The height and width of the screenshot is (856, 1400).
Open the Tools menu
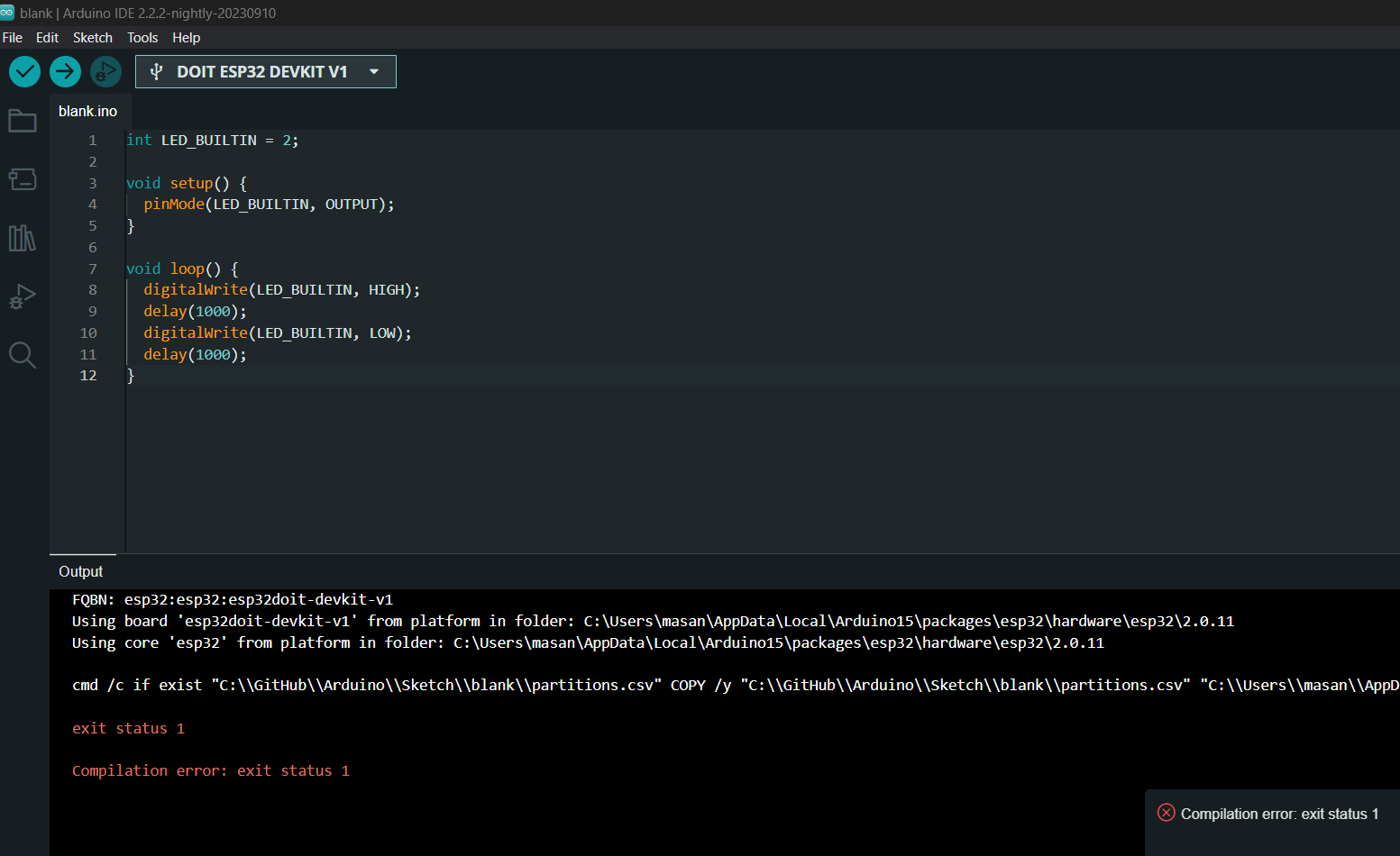[x=142, y=38]
